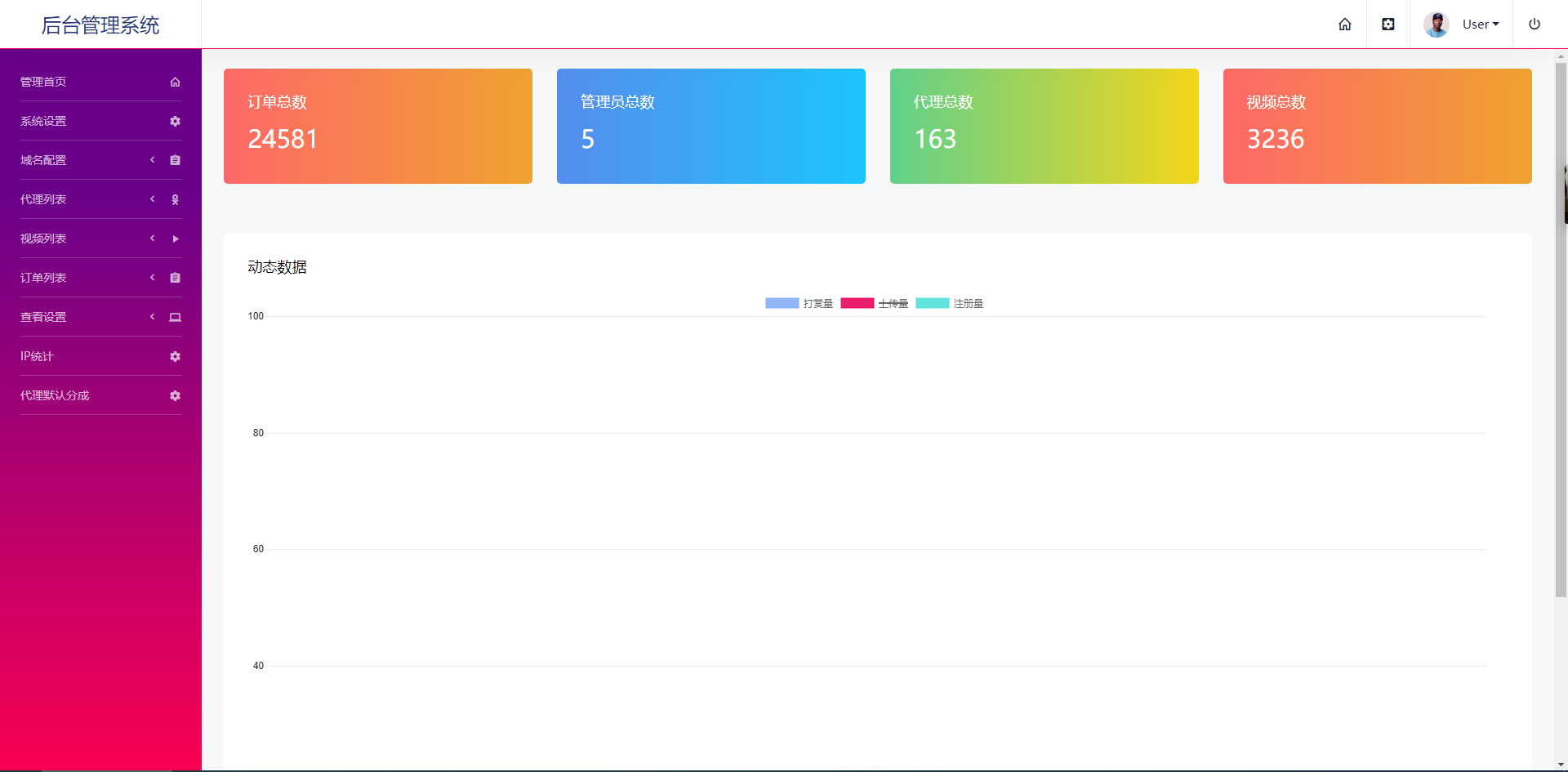This screenshot has width=1568, height=772.
Task: Click the clipboard icon beside 域名配置
Action: 175,160
